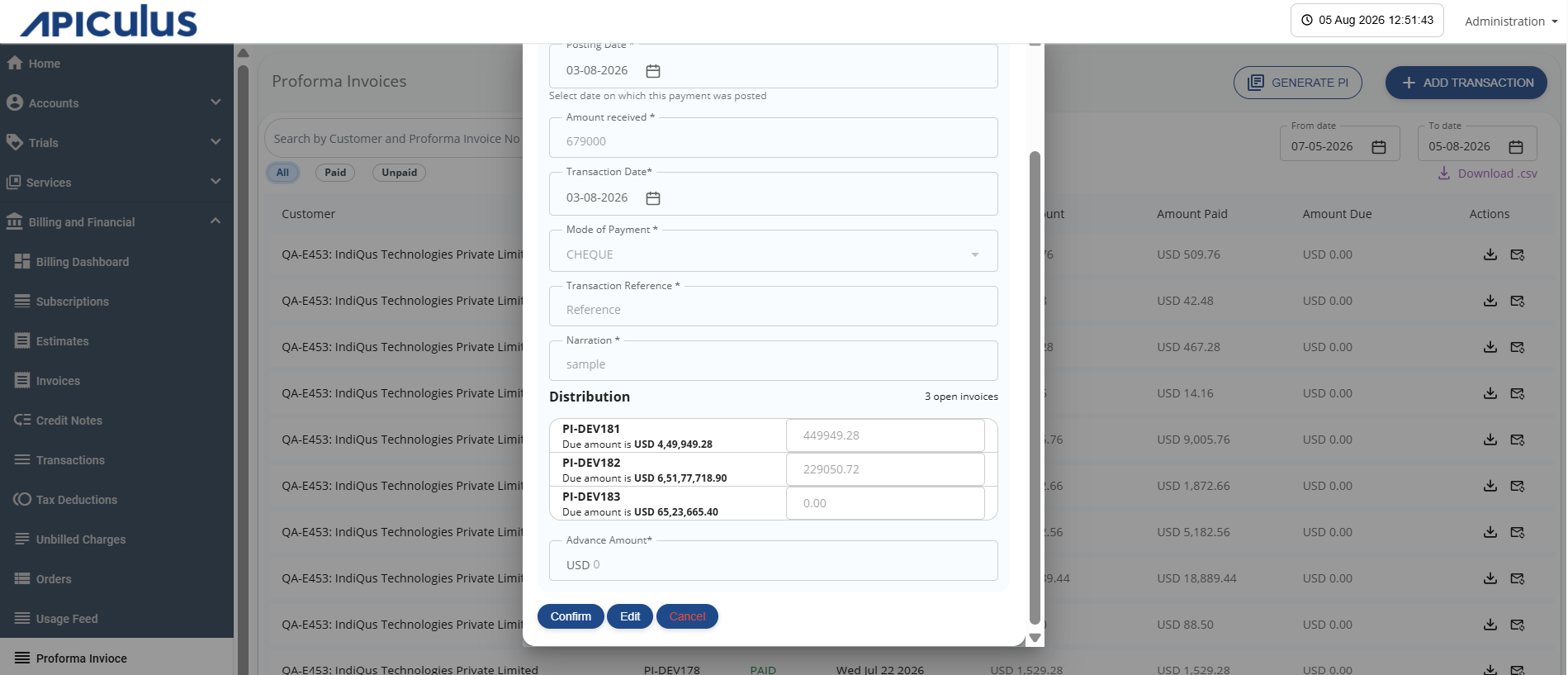Email invoice in the USD 42.48 row
Viewport: 1568px width, 675px height.
tap(1518, 301)
